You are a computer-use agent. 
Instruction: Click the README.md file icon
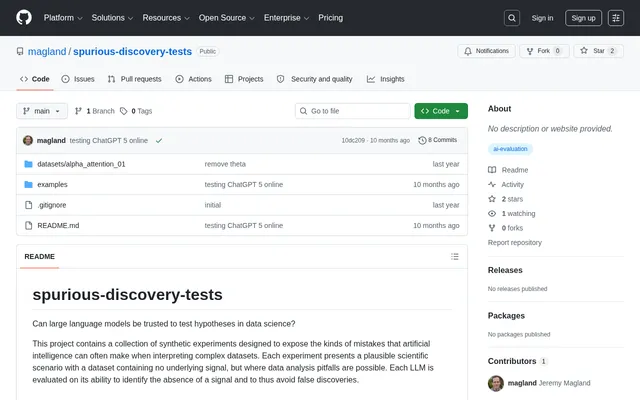point(28,225)
